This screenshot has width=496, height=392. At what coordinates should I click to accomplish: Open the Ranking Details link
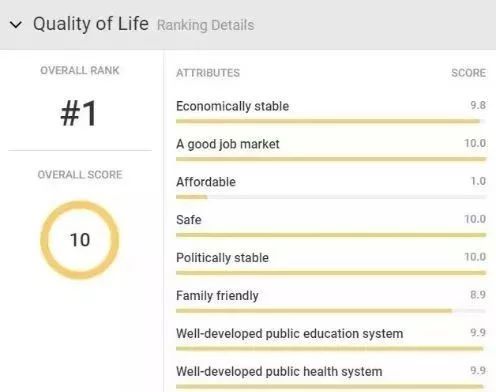(x=206, y=25)
